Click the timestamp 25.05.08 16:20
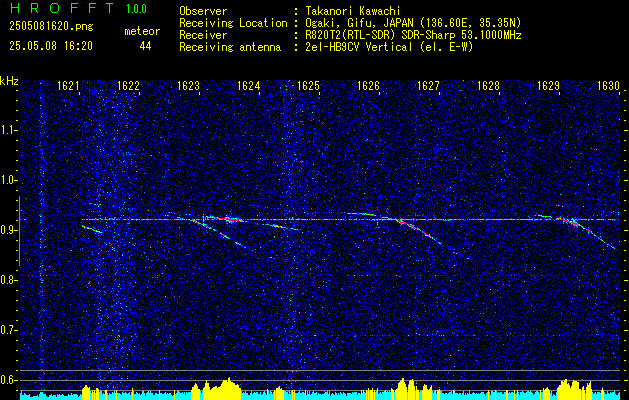 point(51,46)
